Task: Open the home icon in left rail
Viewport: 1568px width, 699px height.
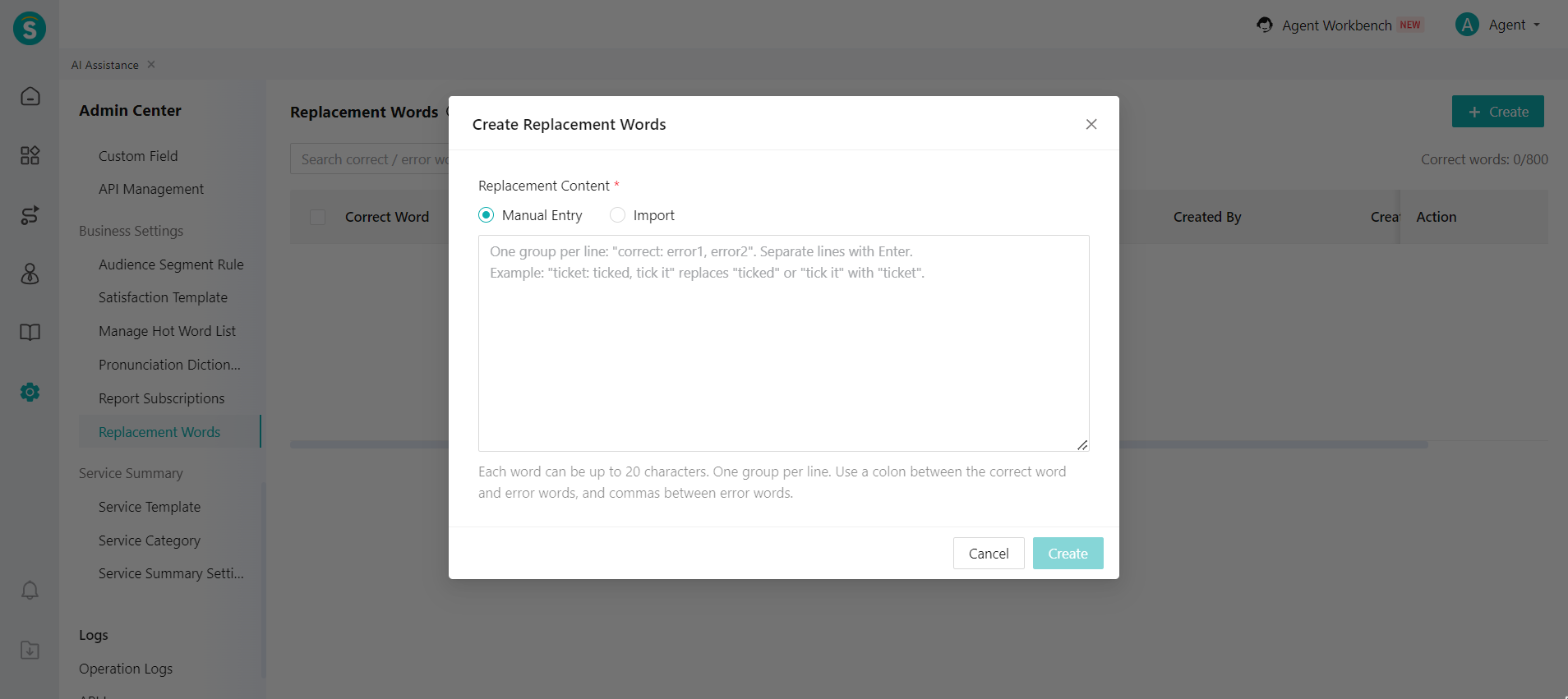Action: coord(30,97)
